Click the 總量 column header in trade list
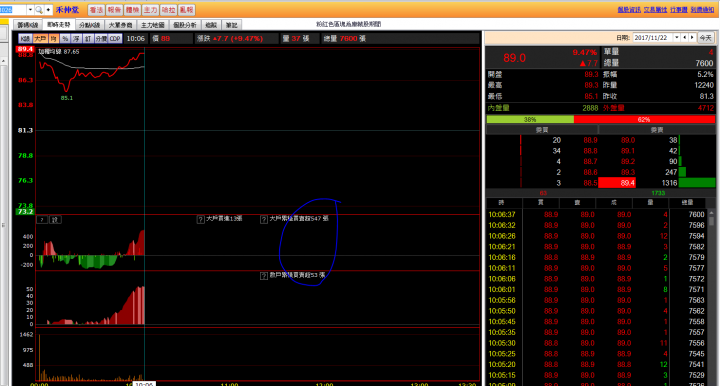 687,202
